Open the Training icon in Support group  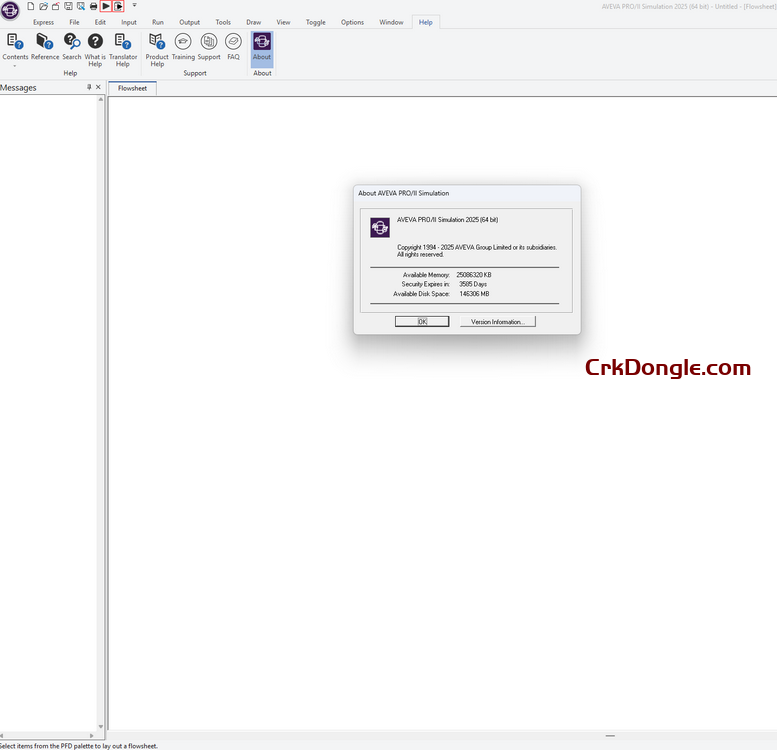pos(183,43)
